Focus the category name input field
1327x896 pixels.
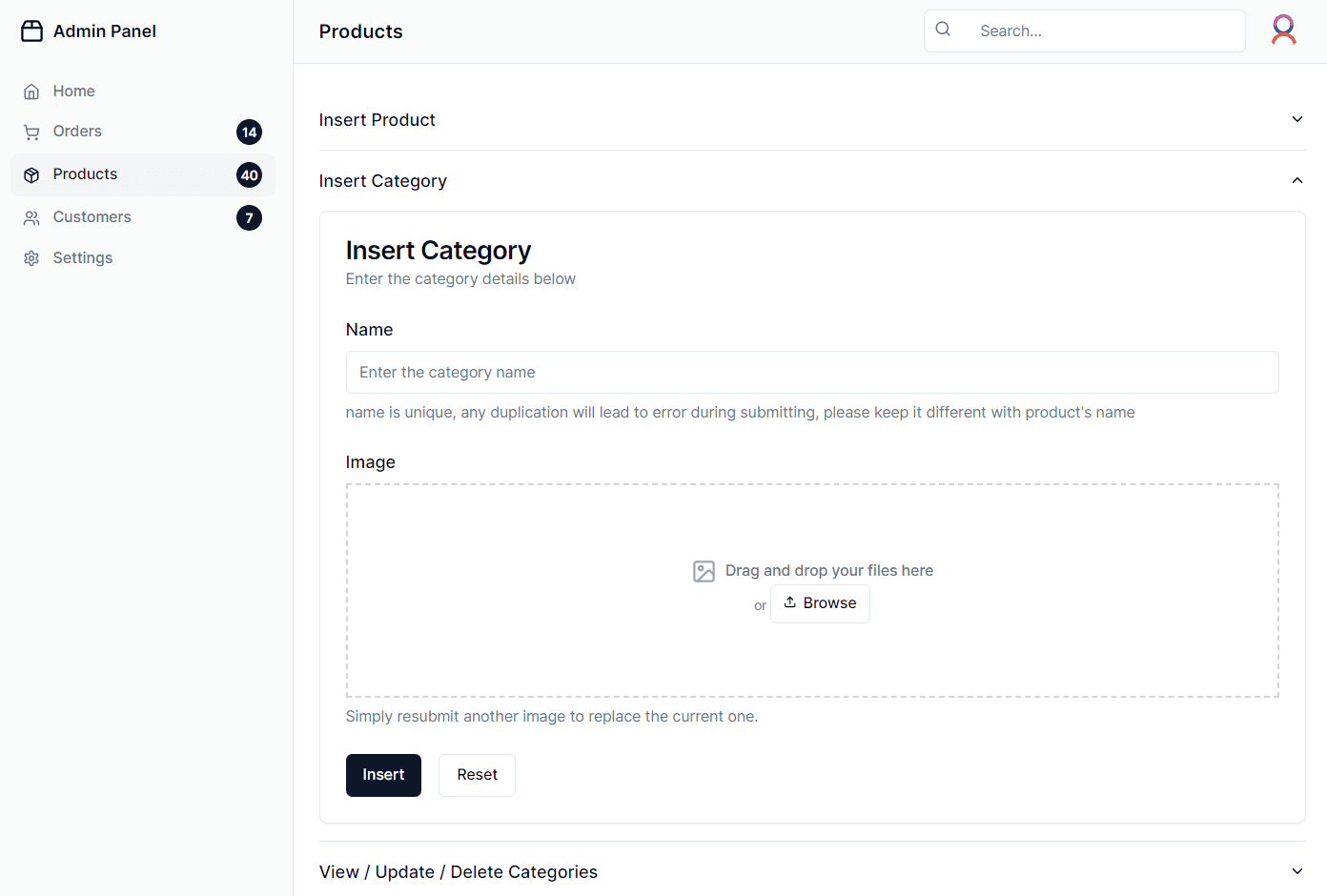pos(812,373)
